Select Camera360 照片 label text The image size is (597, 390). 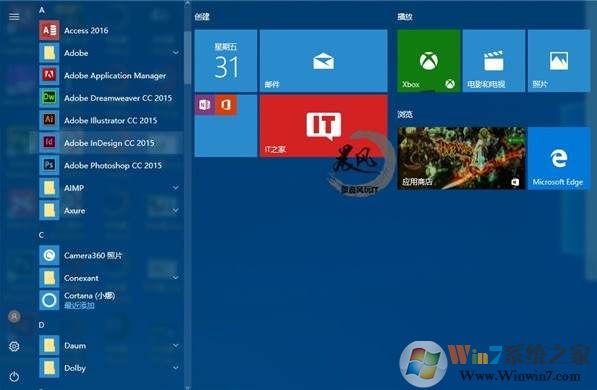[x=93, y=255]
